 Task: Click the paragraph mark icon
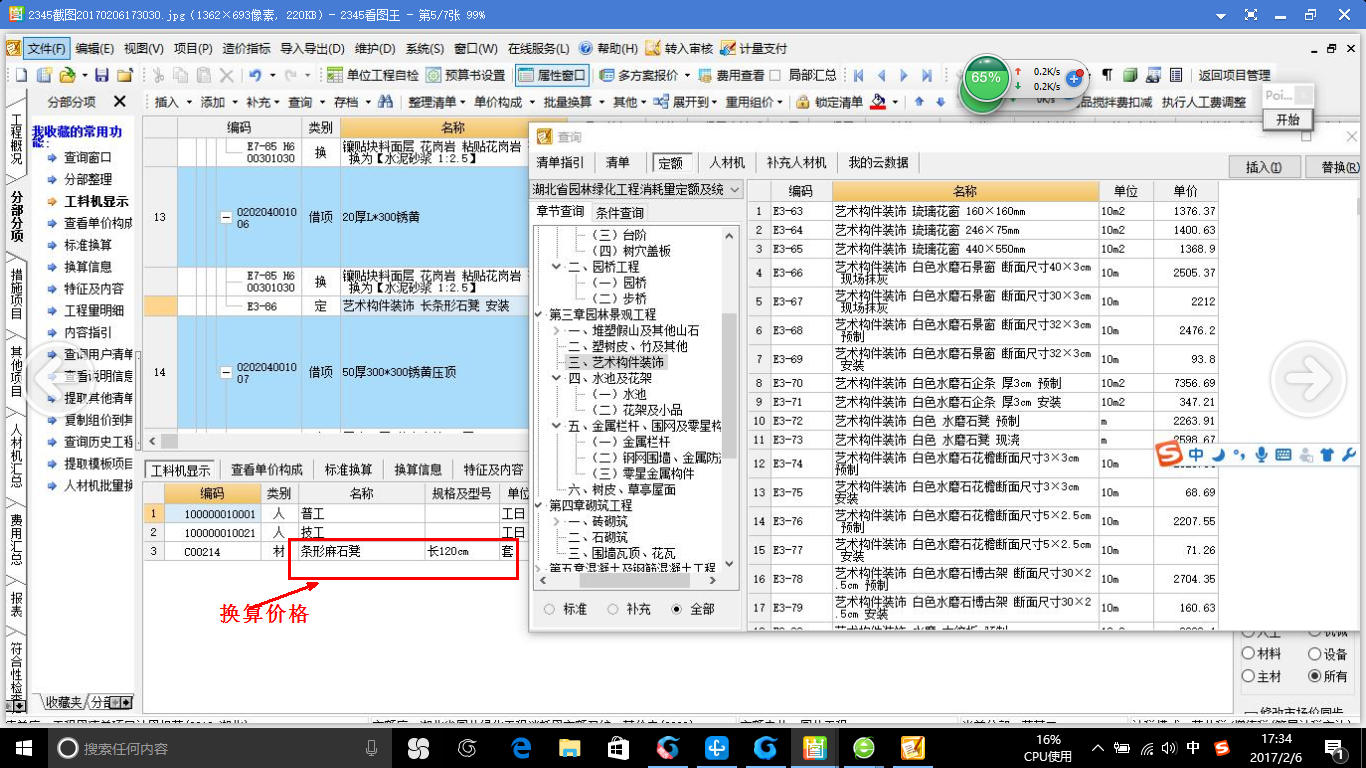(x=1107, y=75)
